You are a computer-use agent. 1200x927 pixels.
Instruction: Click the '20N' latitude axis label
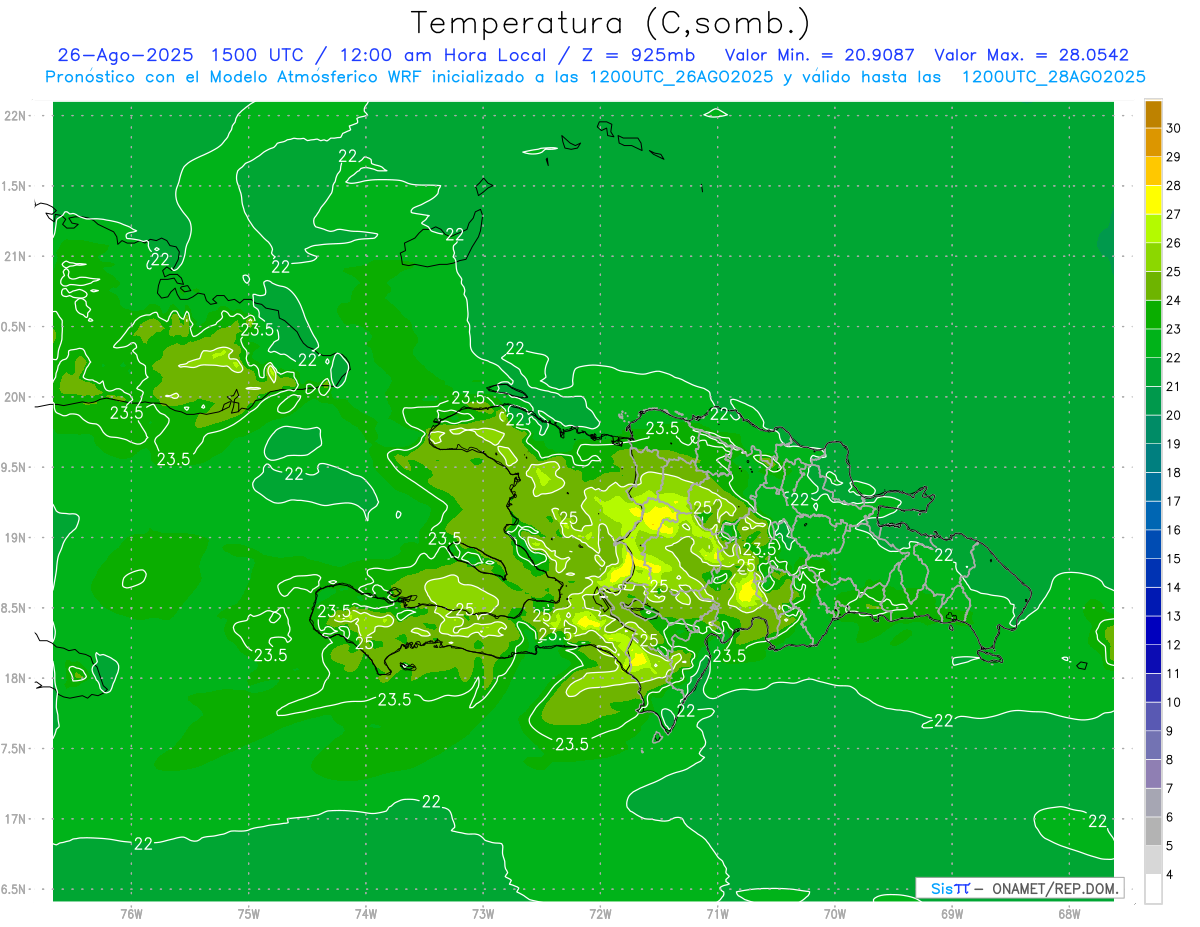point(14,397)
